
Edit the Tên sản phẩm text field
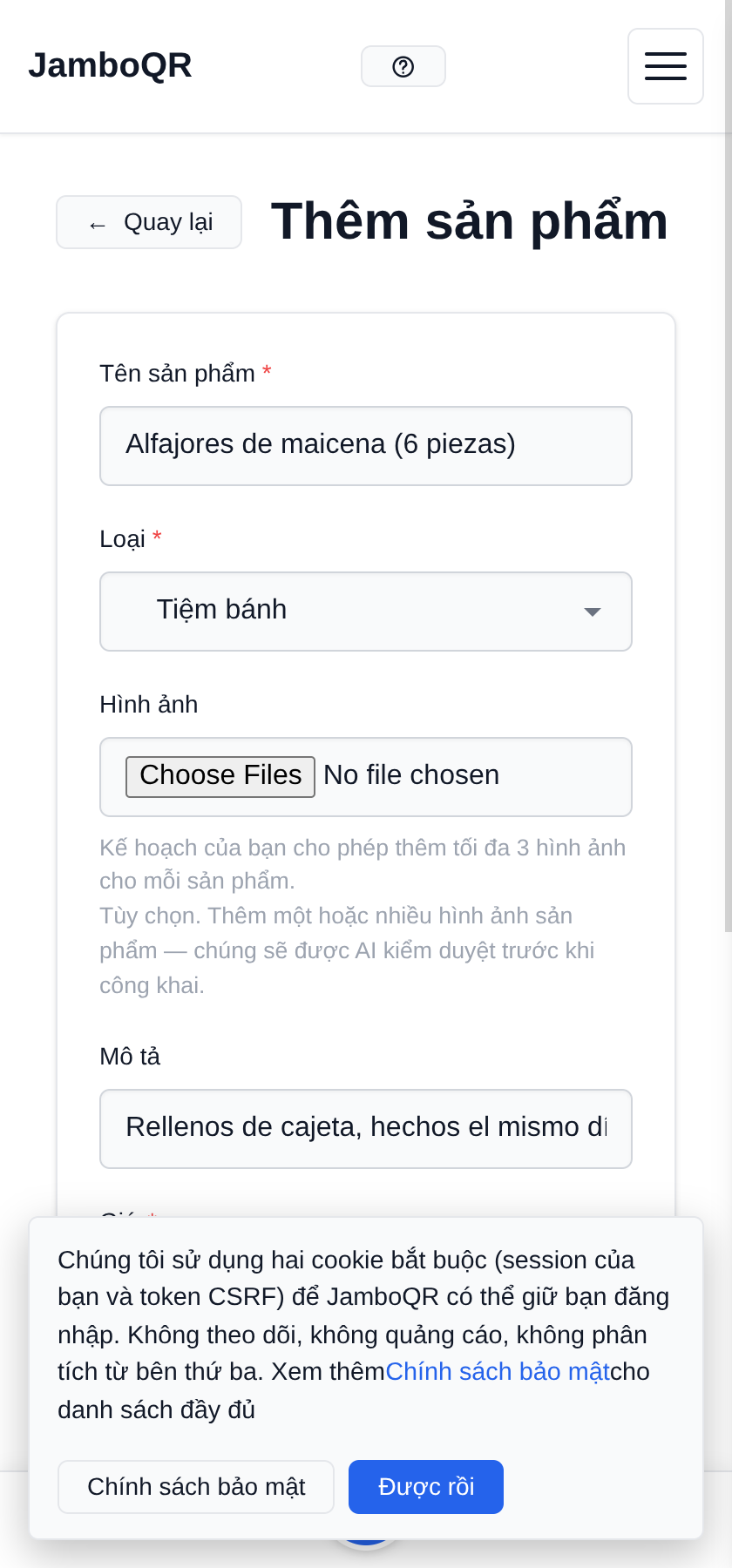[x=366, y=446]
